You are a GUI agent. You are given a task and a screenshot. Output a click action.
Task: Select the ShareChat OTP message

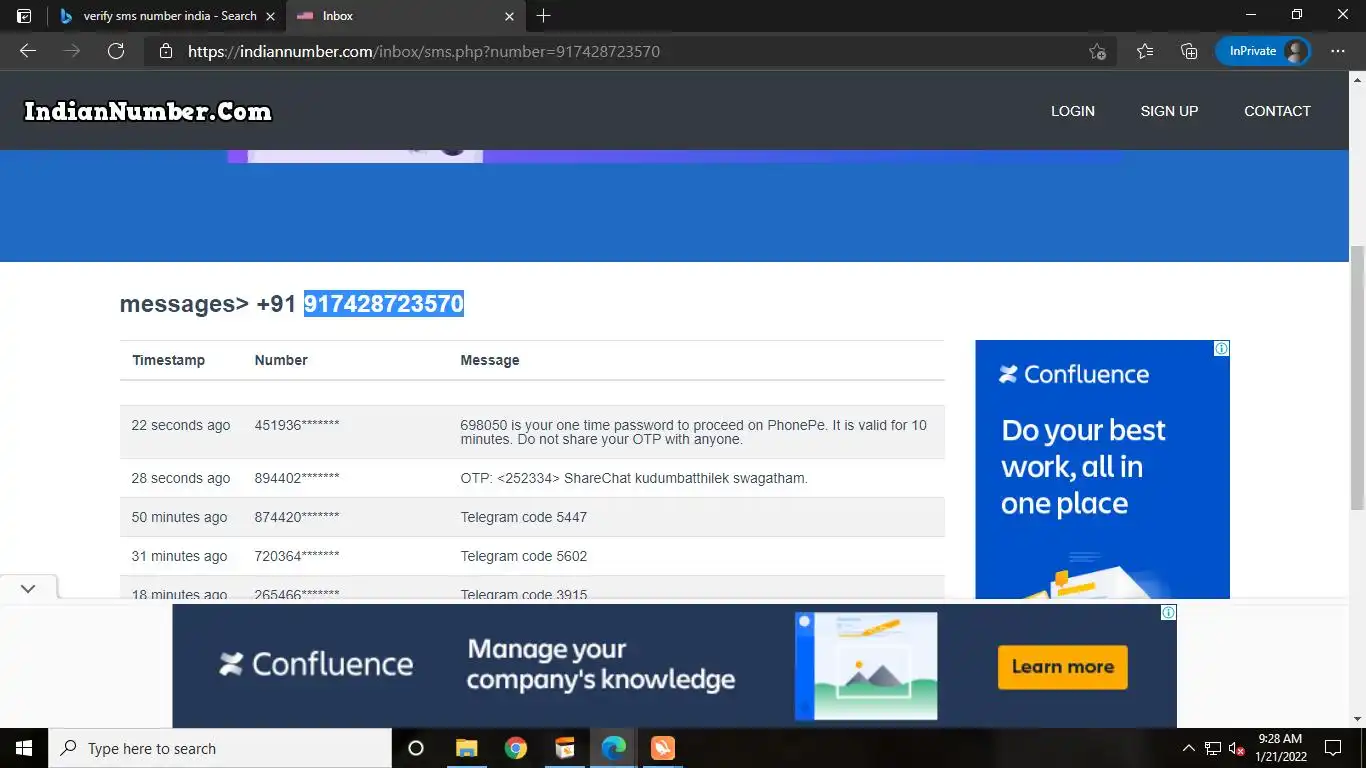pos(634,478)
